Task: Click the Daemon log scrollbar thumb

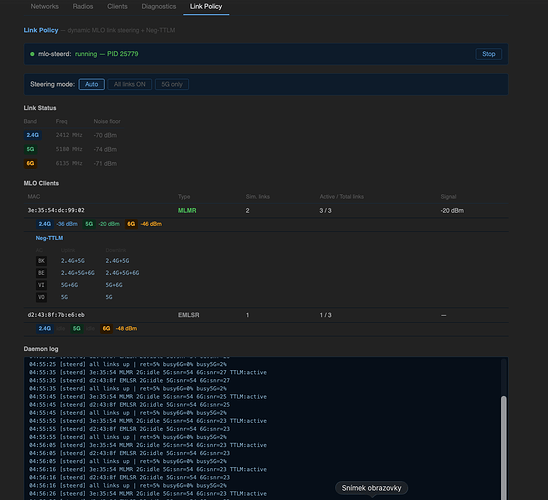Action: point(504,448)
